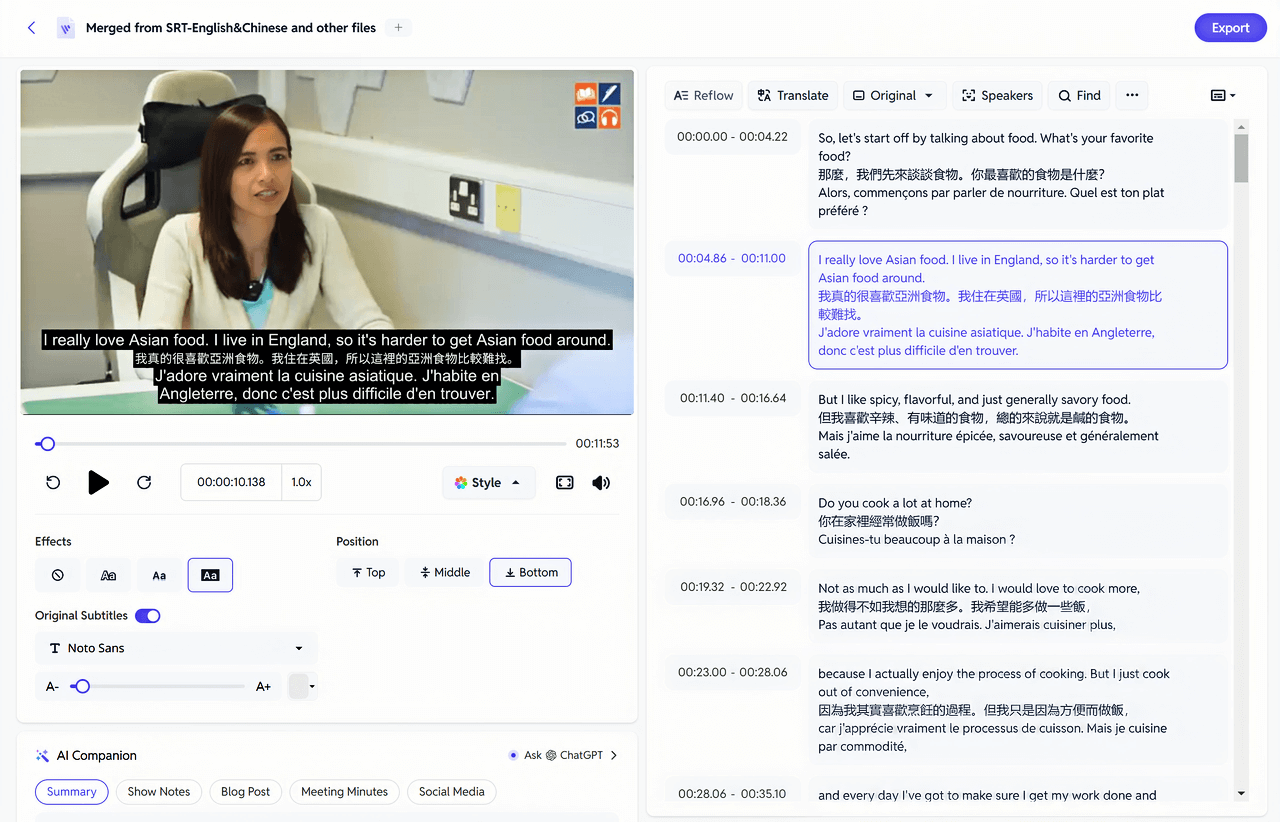The height and width of the screenshot is (822, 1280).
Task: Click the font size slider handle
Action: coord(83,686)
